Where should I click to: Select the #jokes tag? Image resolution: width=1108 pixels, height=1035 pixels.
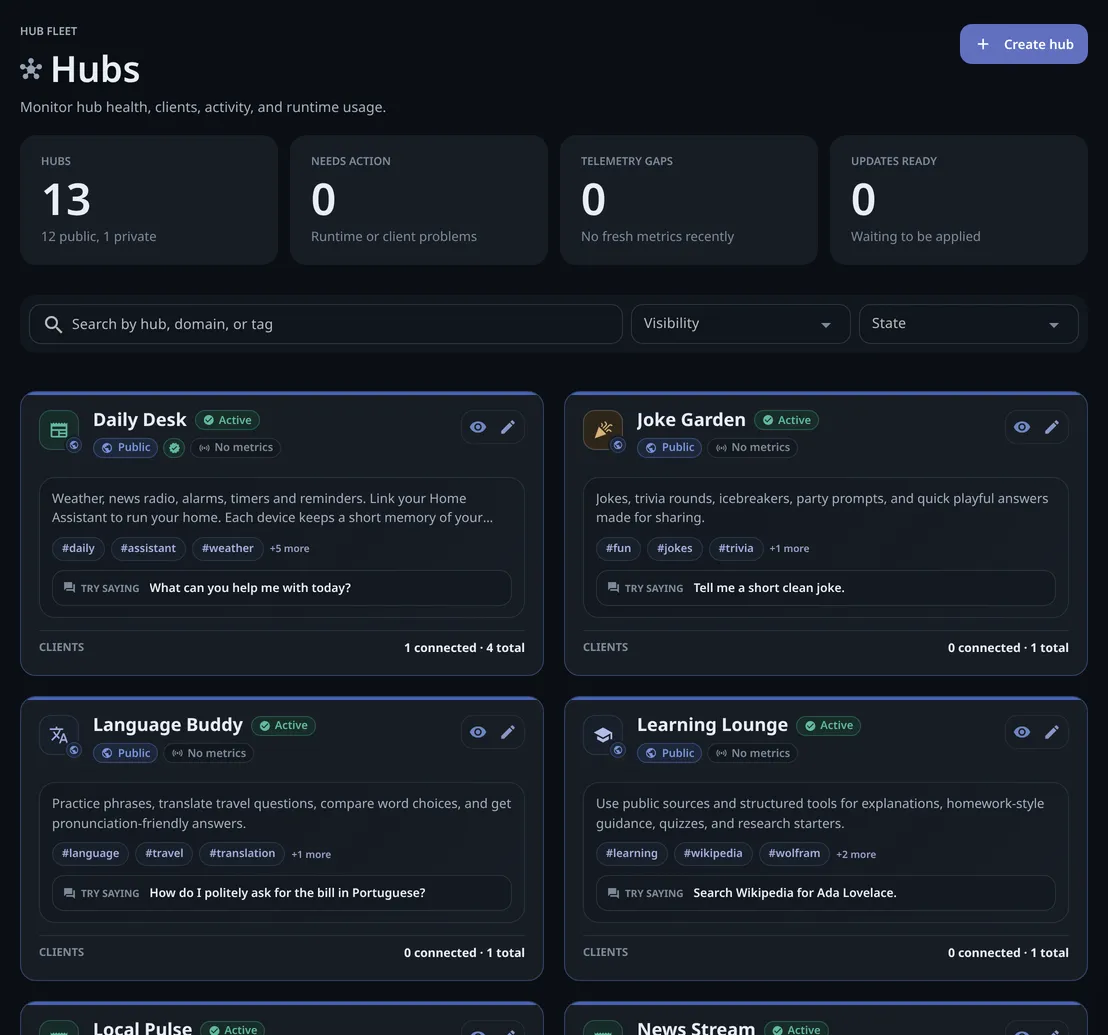pos(675,548)
